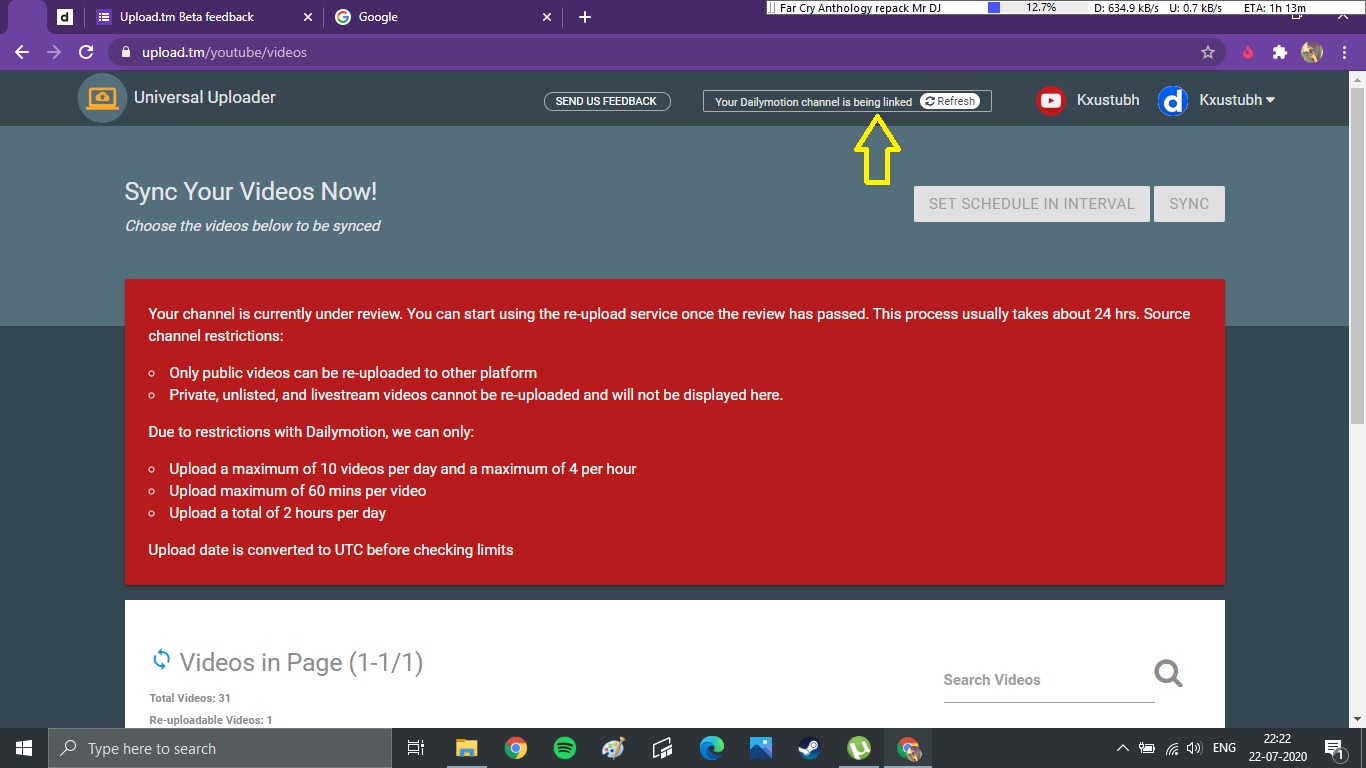Open Task View on the taskbar
1366x768 pixels.
point(416,748)
